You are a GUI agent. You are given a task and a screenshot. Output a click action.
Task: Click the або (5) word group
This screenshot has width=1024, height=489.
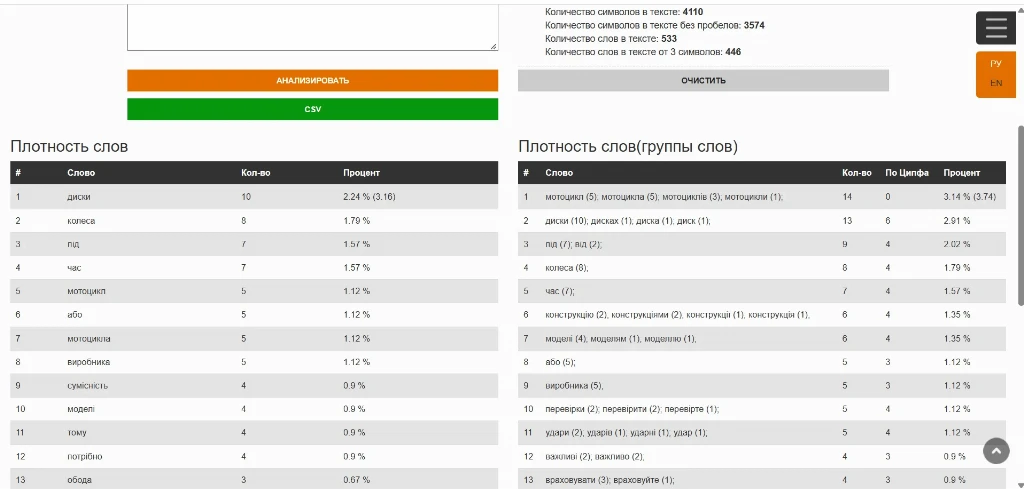tap(560, 362)
